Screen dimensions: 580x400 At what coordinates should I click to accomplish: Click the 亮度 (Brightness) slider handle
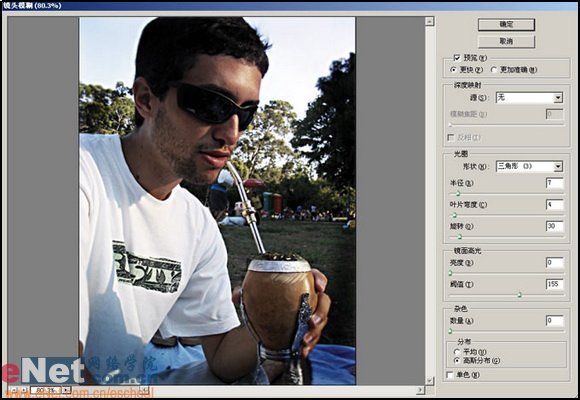[450, 273]
